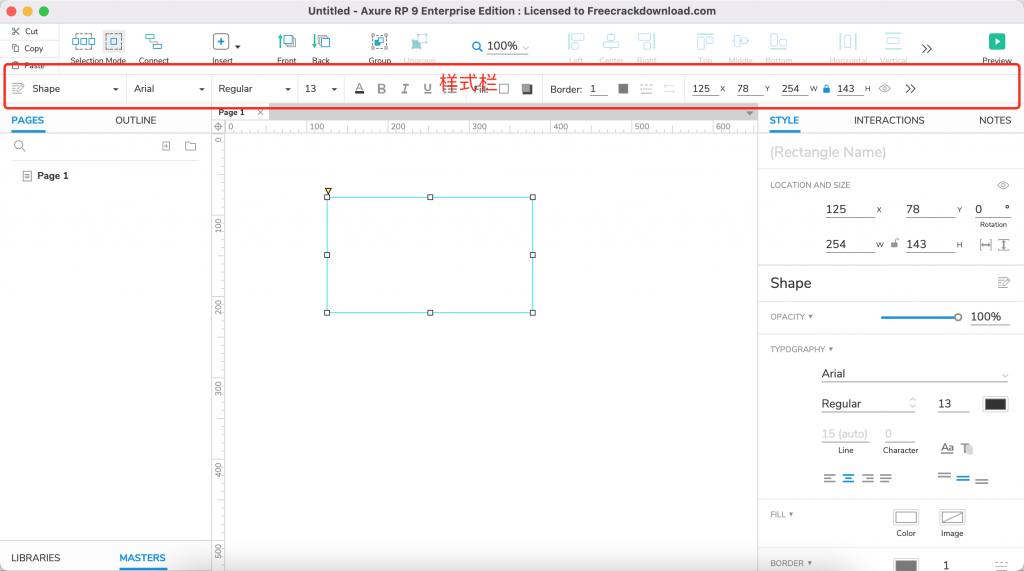The width and height of the screenshot is (1024, 571).
Task: Click the add folder icon in Pages
Action: coord(190,146)
